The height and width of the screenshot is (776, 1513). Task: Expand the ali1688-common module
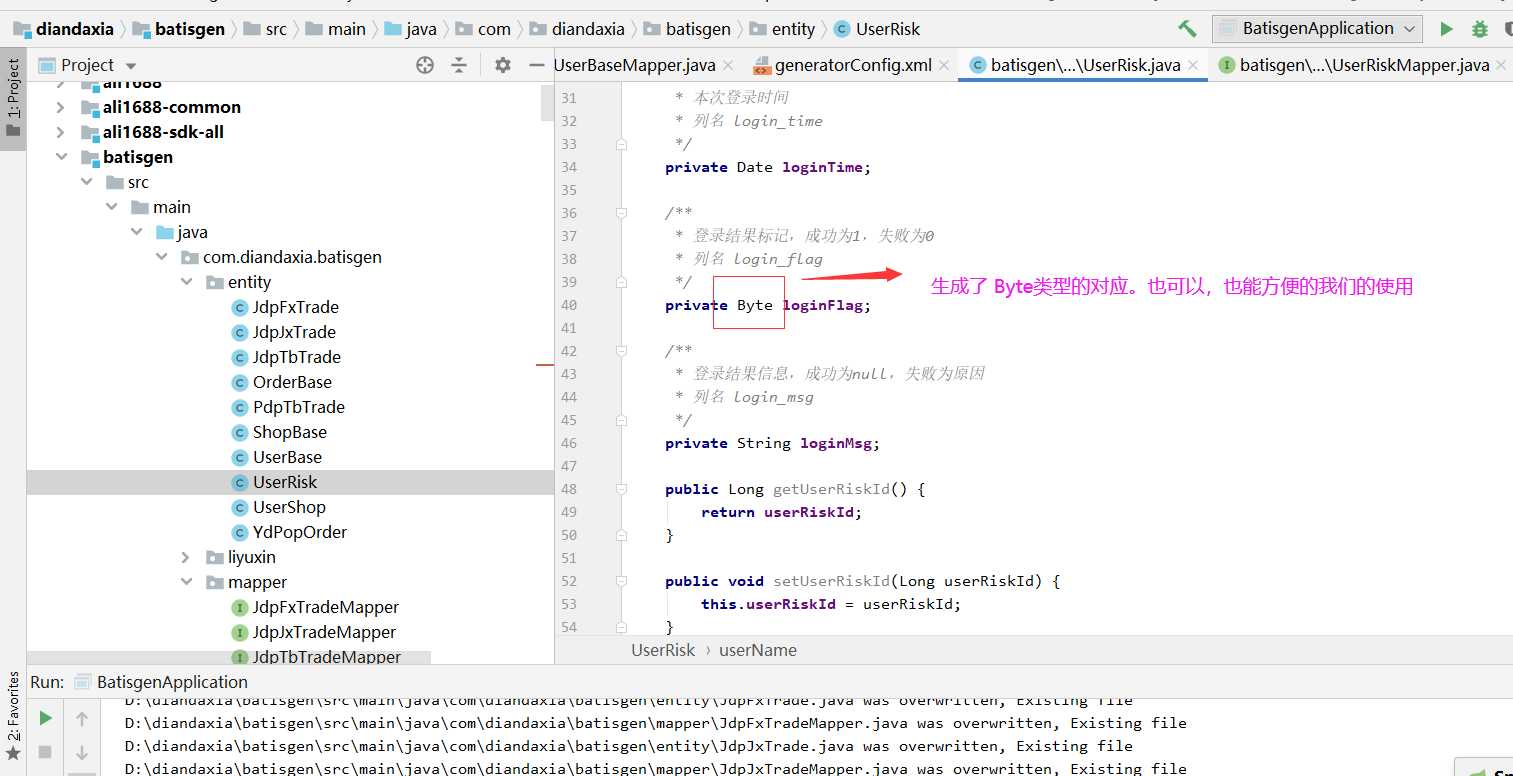pyautogui.click(x=62, y=107)
